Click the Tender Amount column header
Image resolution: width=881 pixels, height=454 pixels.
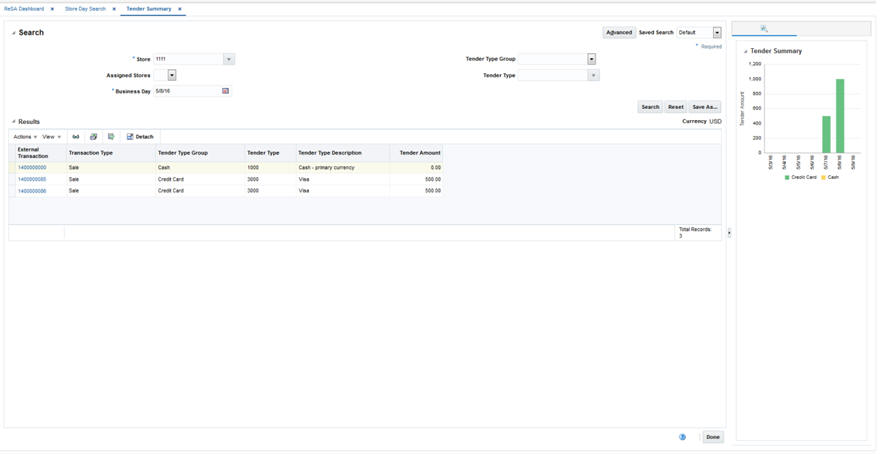416,153
